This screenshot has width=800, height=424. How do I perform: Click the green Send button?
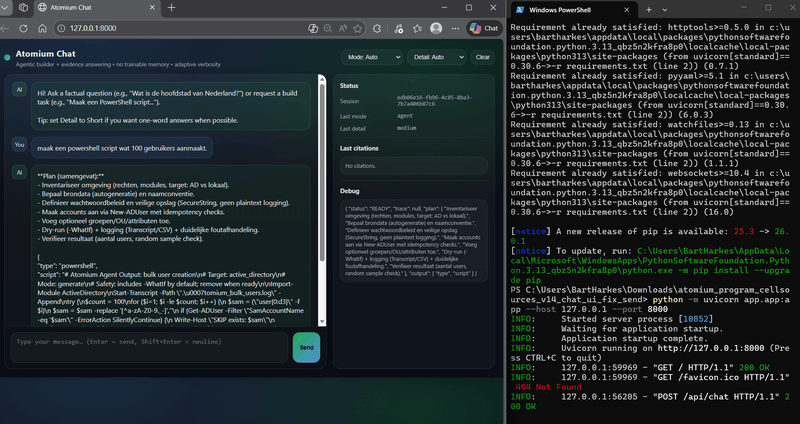pos(307,346)
